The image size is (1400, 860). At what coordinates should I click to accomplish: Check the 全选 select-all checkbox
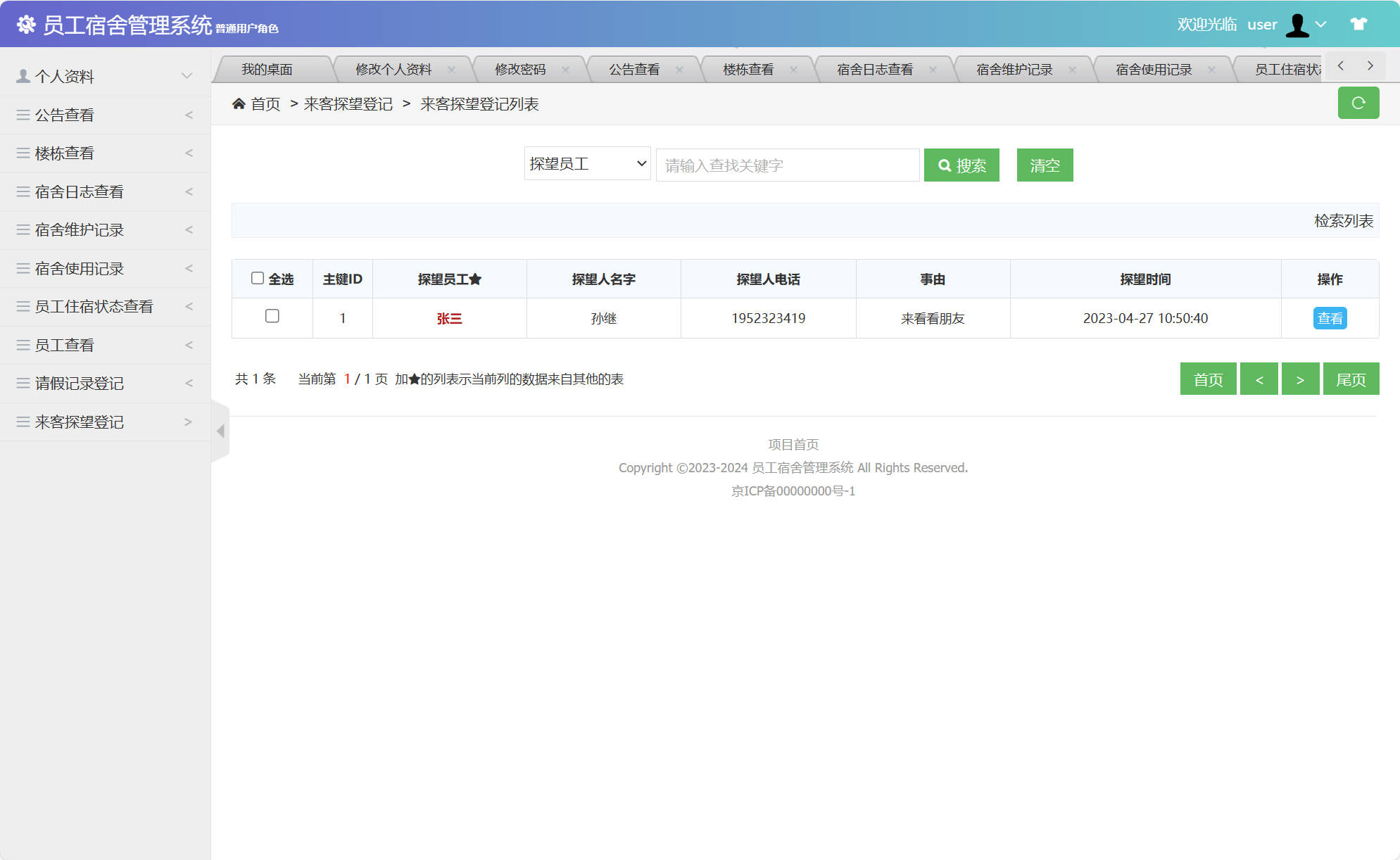click(258, 279)
